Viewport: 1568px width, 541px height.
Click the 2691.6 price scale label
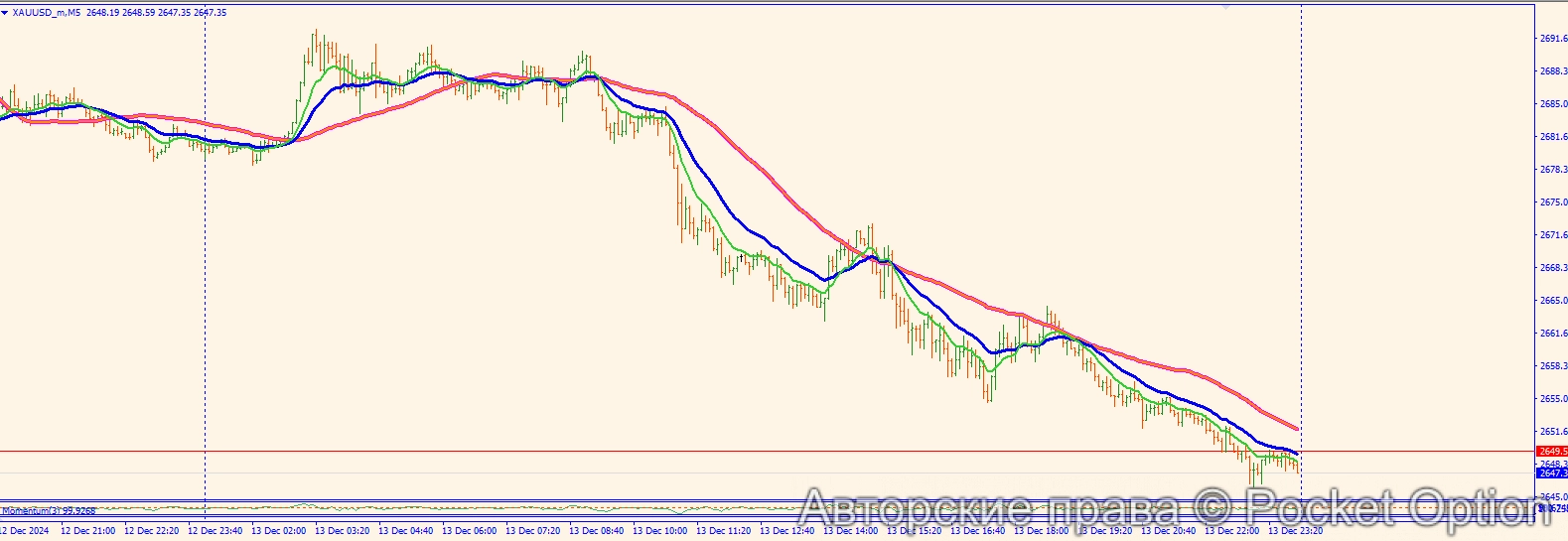(1553, 39)
